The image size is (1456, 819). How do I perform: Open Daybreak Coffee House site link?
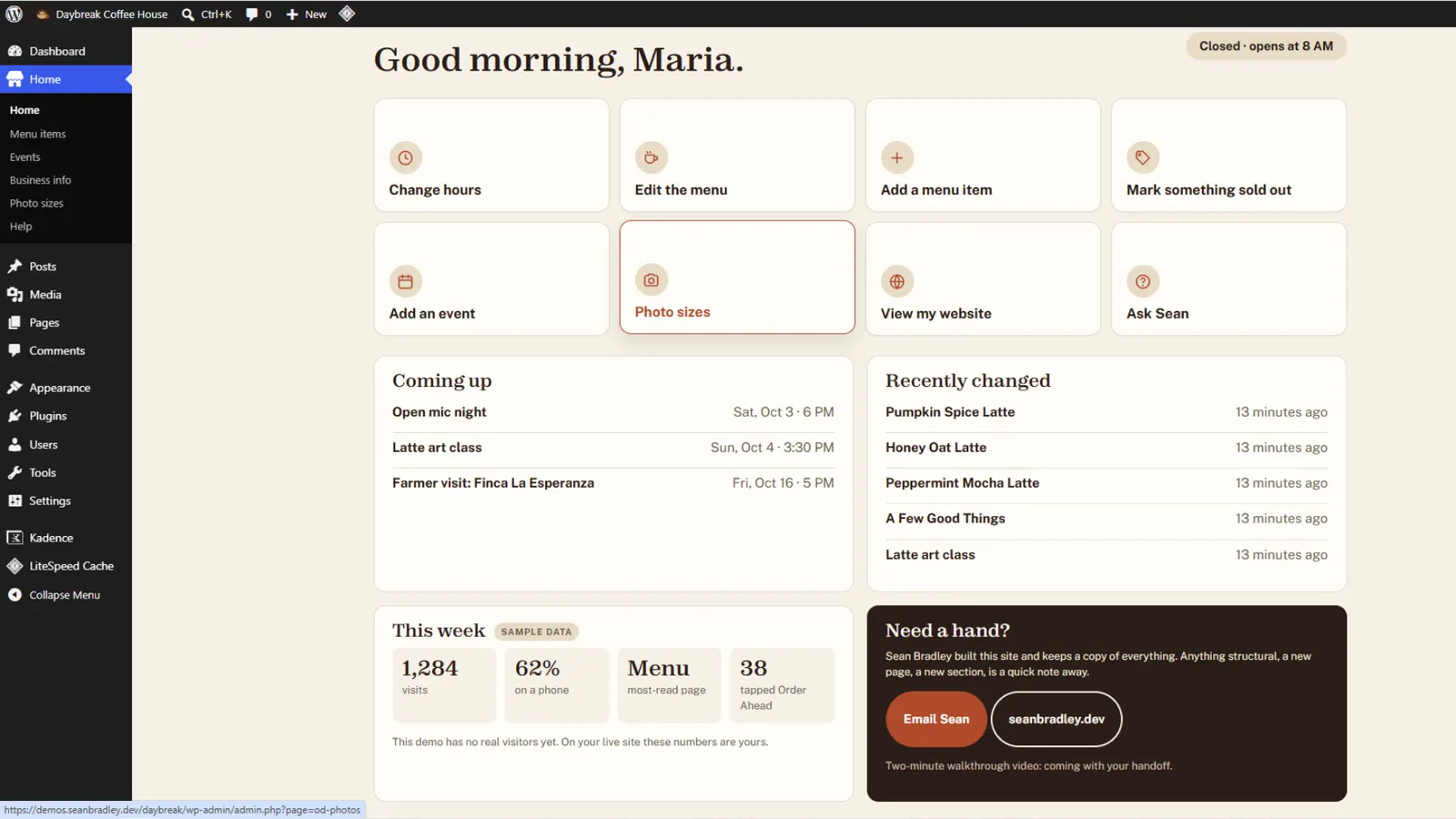coord(102,14)
